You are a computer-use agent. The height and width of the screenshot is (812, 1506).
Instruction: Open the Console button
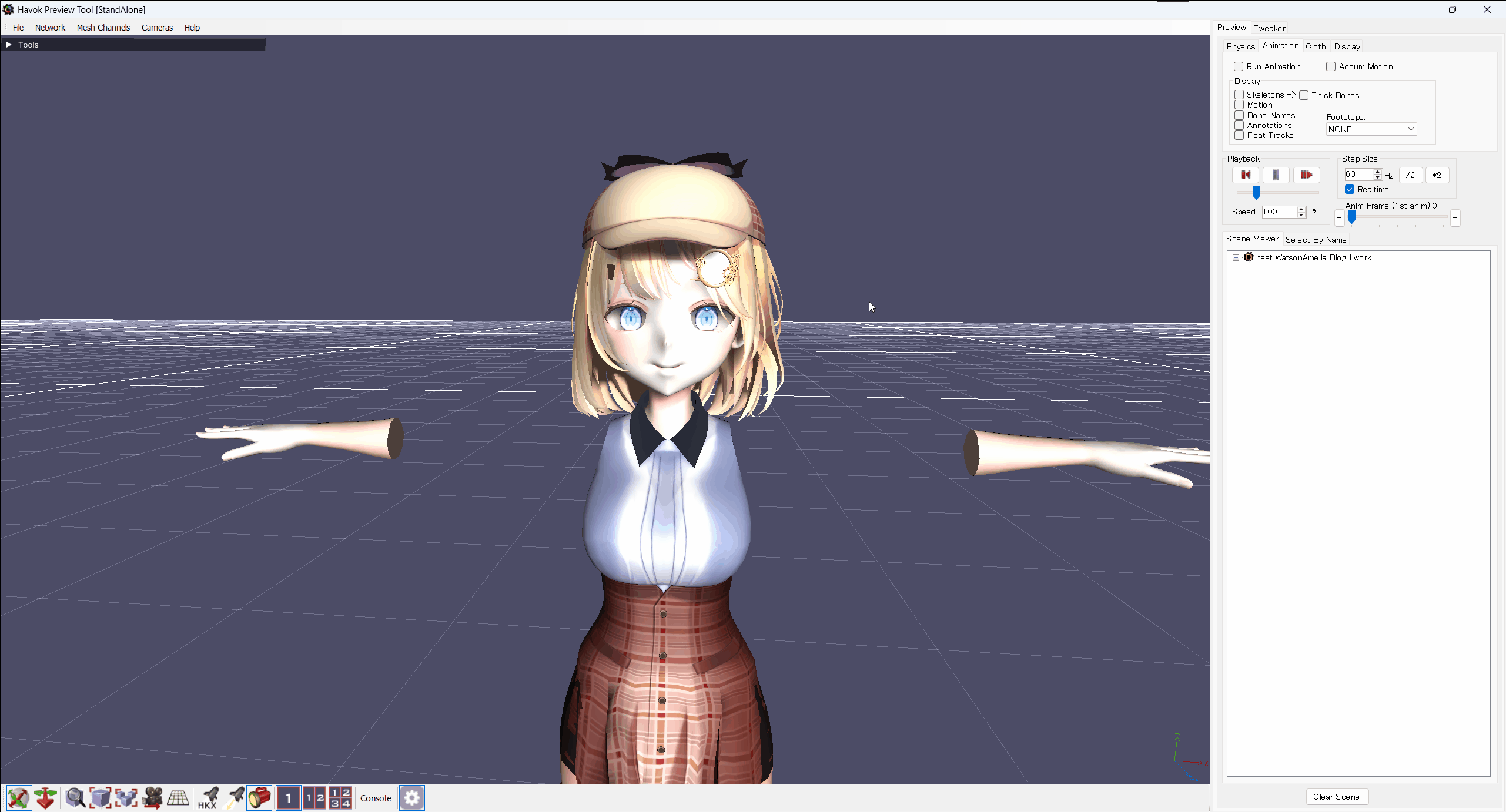(376, 798)
